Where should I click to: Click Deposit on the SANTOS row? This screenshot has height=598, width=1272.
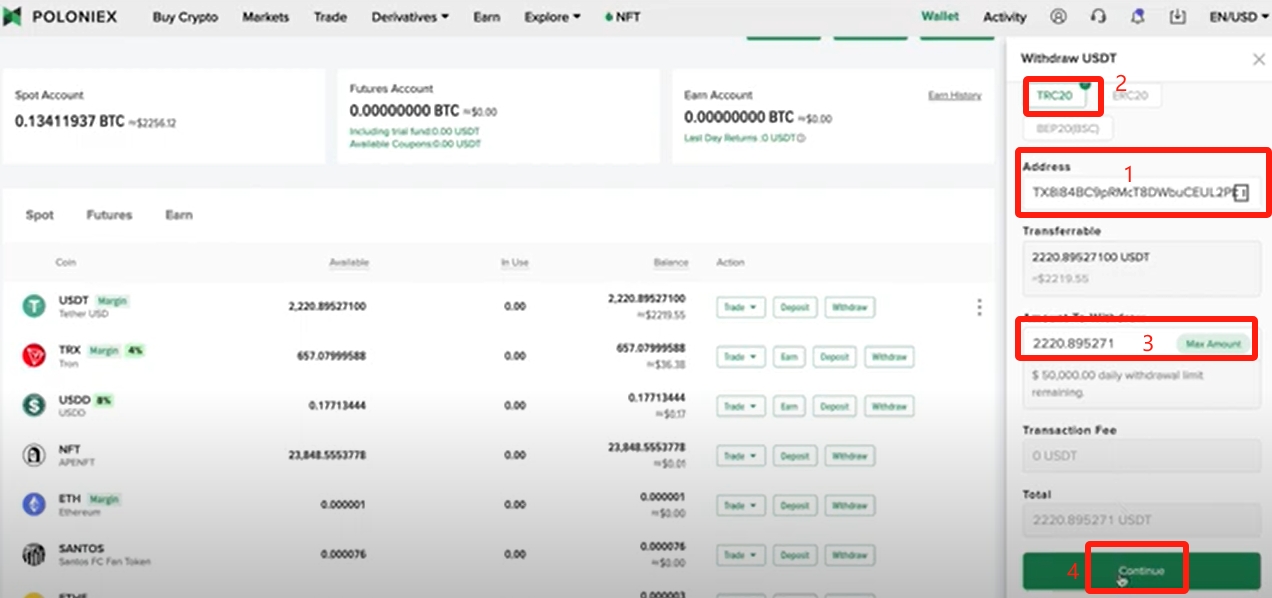tap(795, 555)
